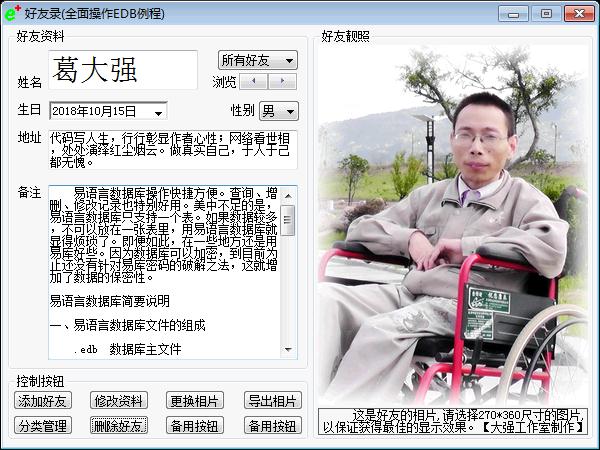Click inside the 地址 address text box
The image size is (600, 450).
(170, 149)
